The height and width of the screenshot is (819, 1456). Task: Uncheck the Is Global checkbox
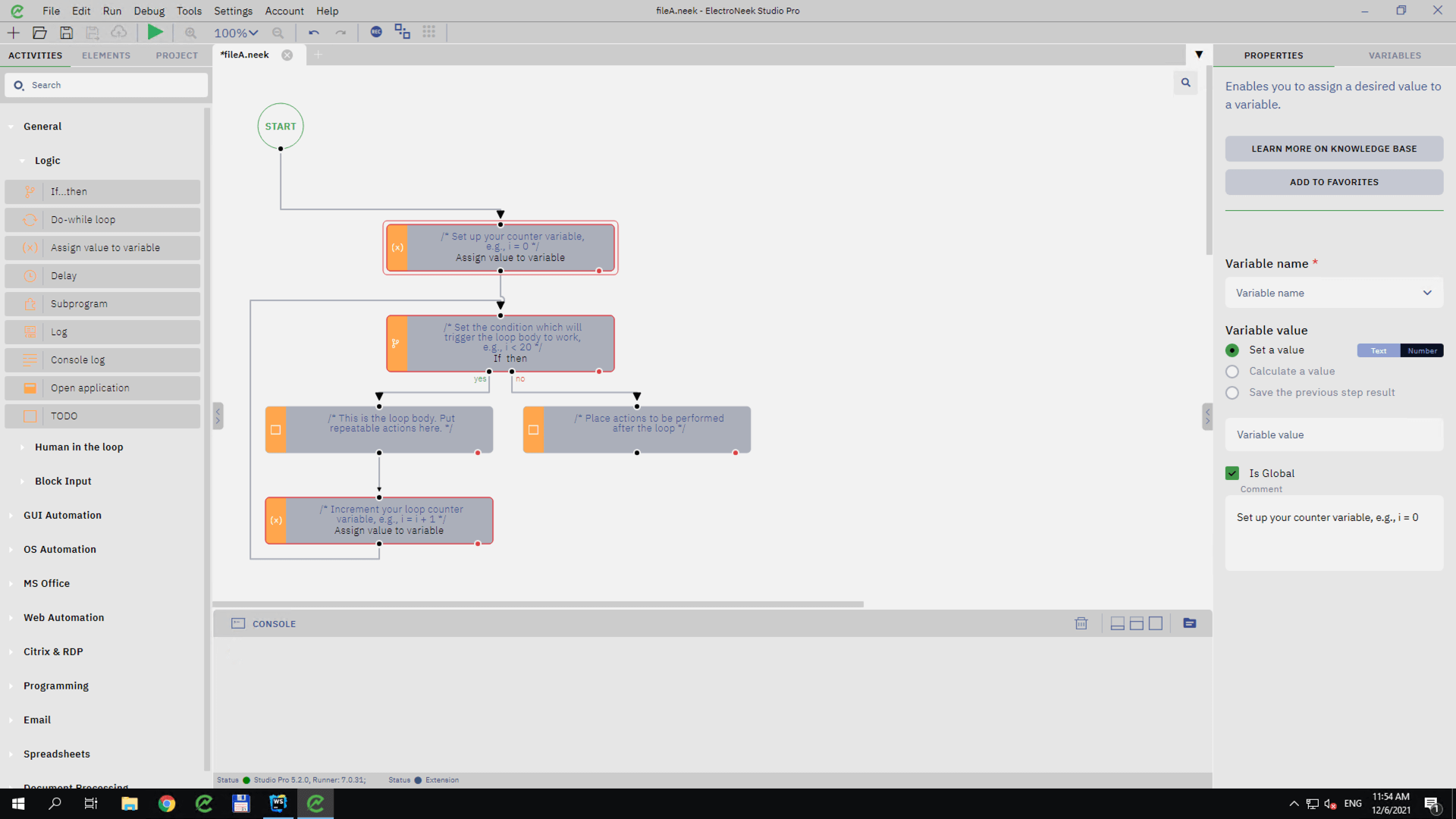[1232, 473]
